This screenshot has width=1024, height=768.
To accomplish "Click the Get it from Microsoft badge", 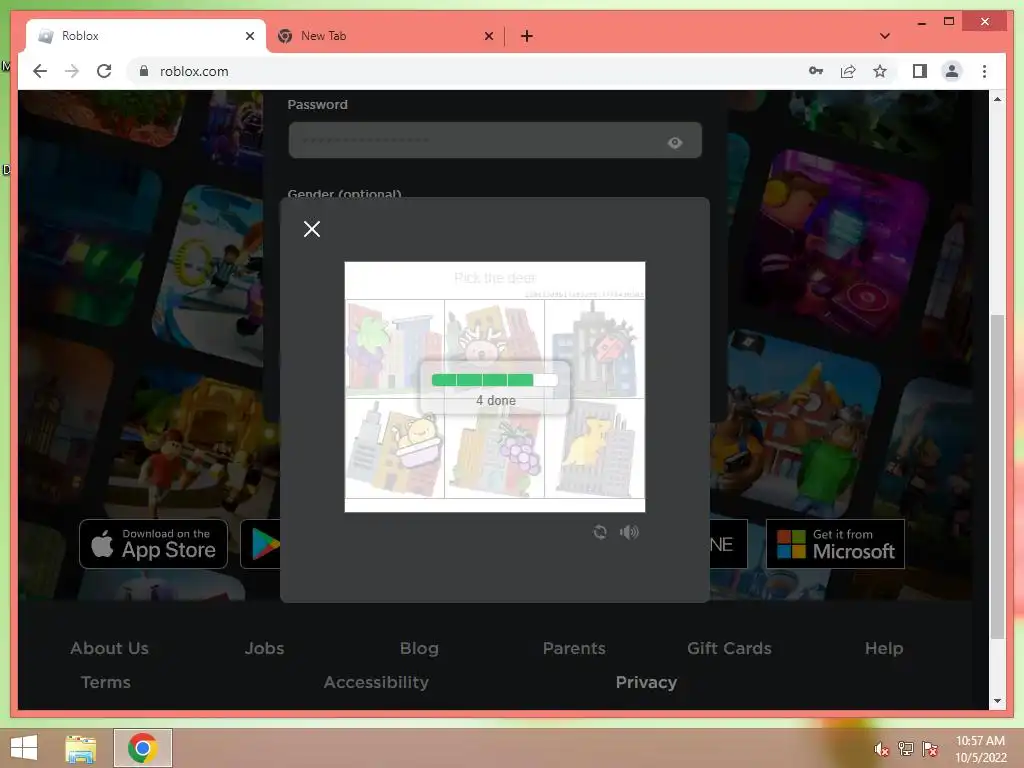I will 835,544.
